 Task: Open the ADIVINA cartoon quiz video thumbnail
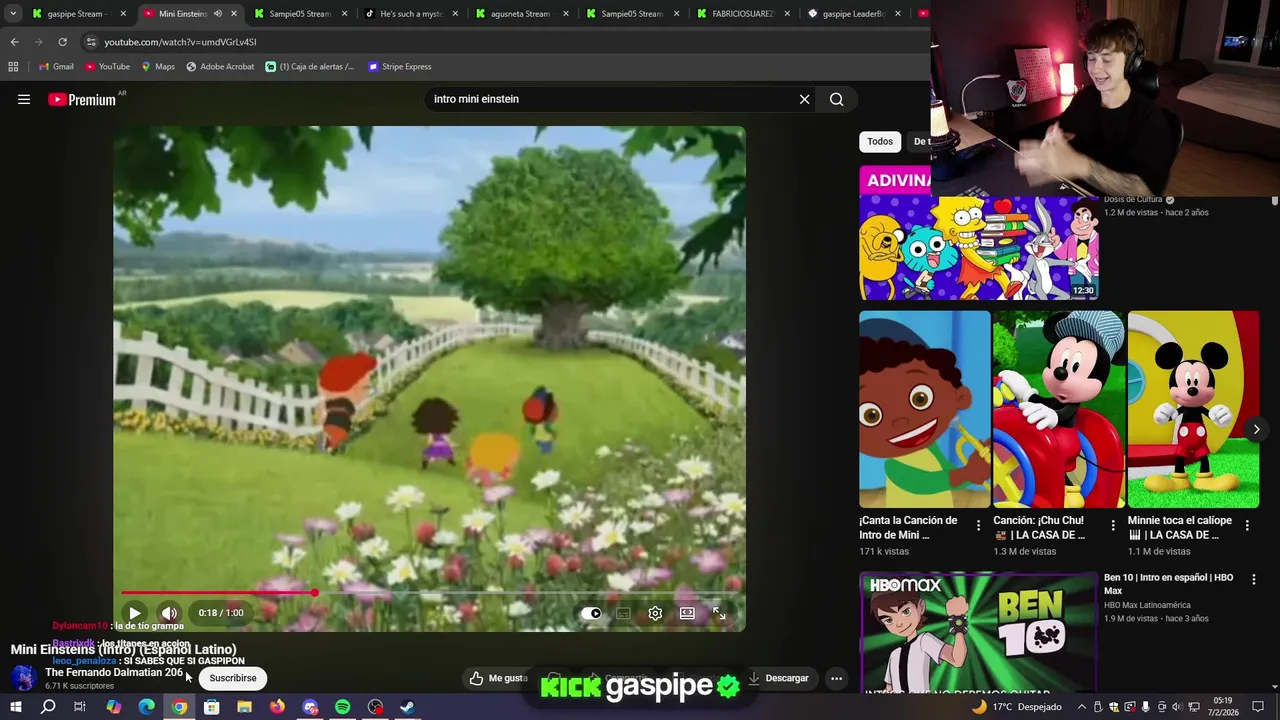coord(979,232)
